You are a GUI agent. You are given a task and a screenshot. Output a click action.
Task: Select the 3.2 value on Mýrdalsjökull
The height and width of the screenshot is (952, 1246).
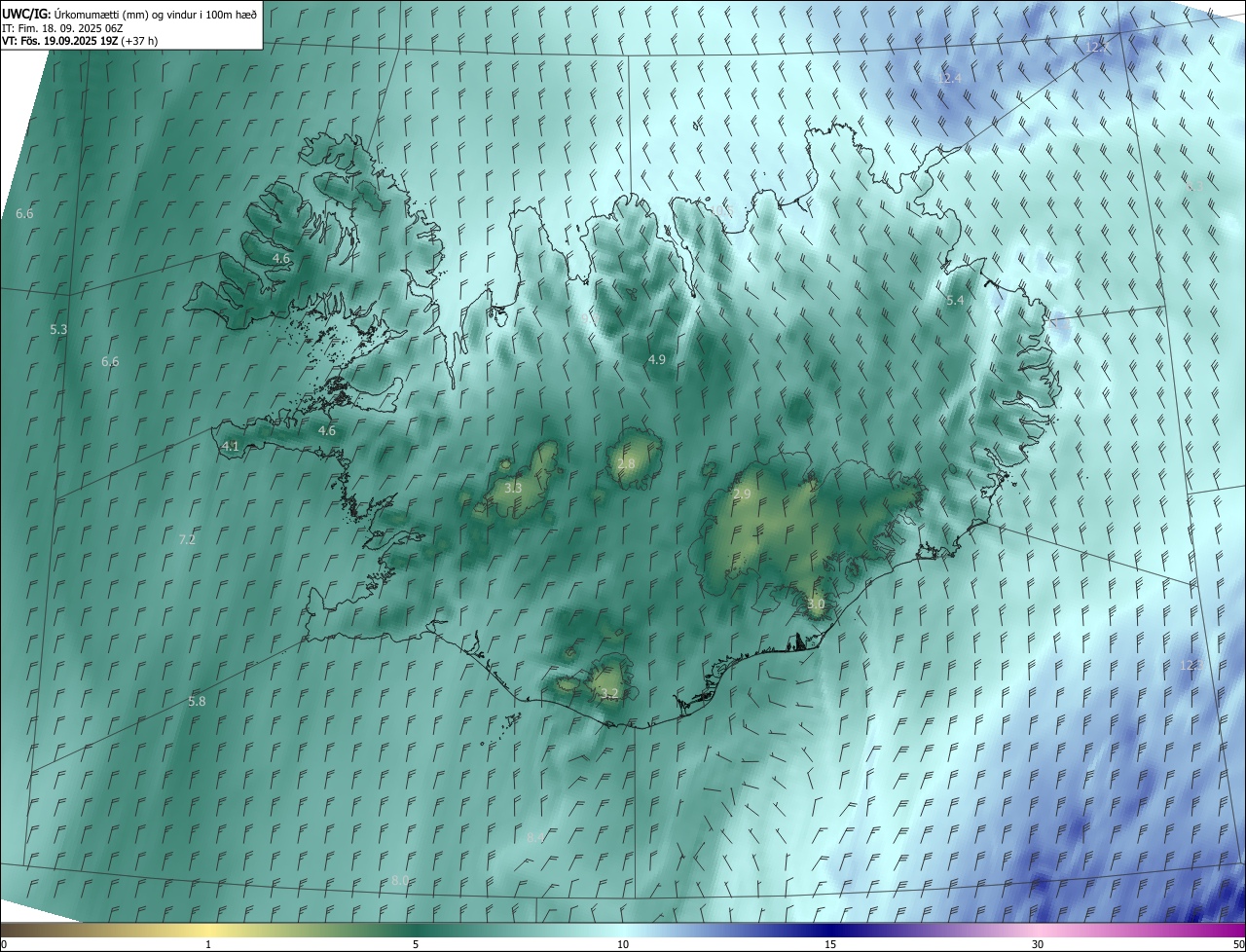pyautogui.click(x=609, y=694)
